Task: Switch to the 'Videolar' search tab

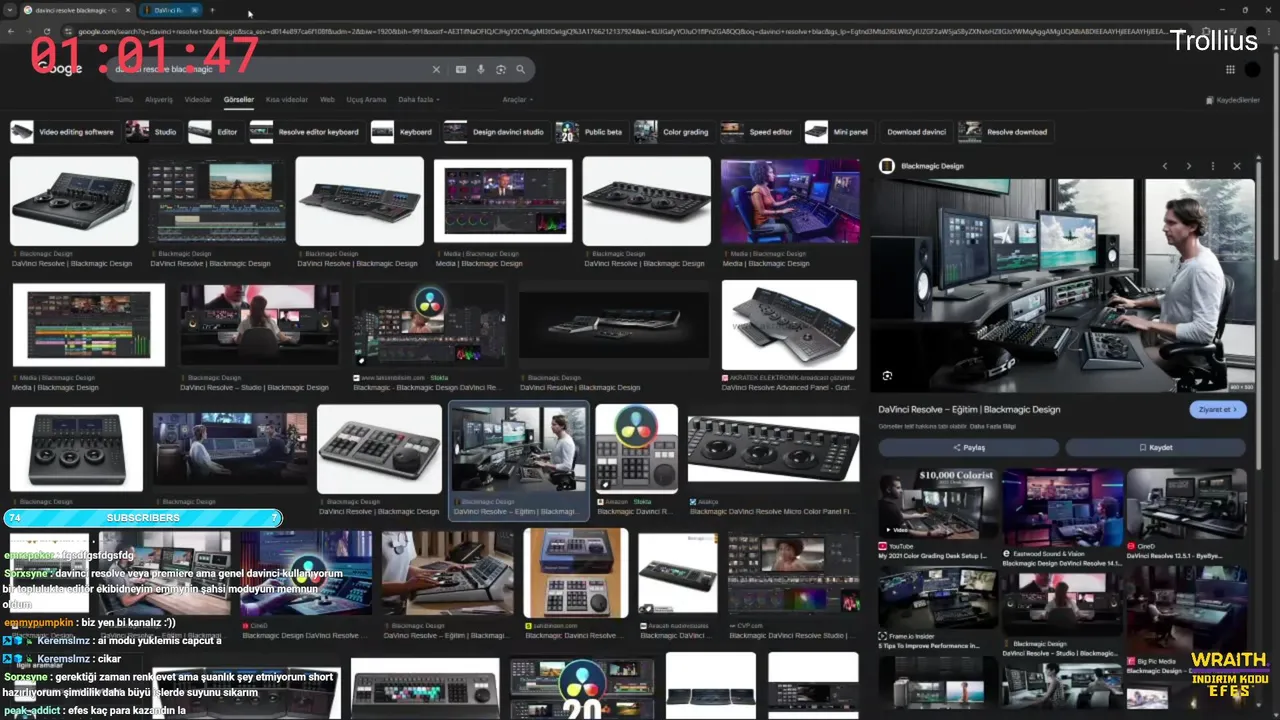Action: (198, 100)
